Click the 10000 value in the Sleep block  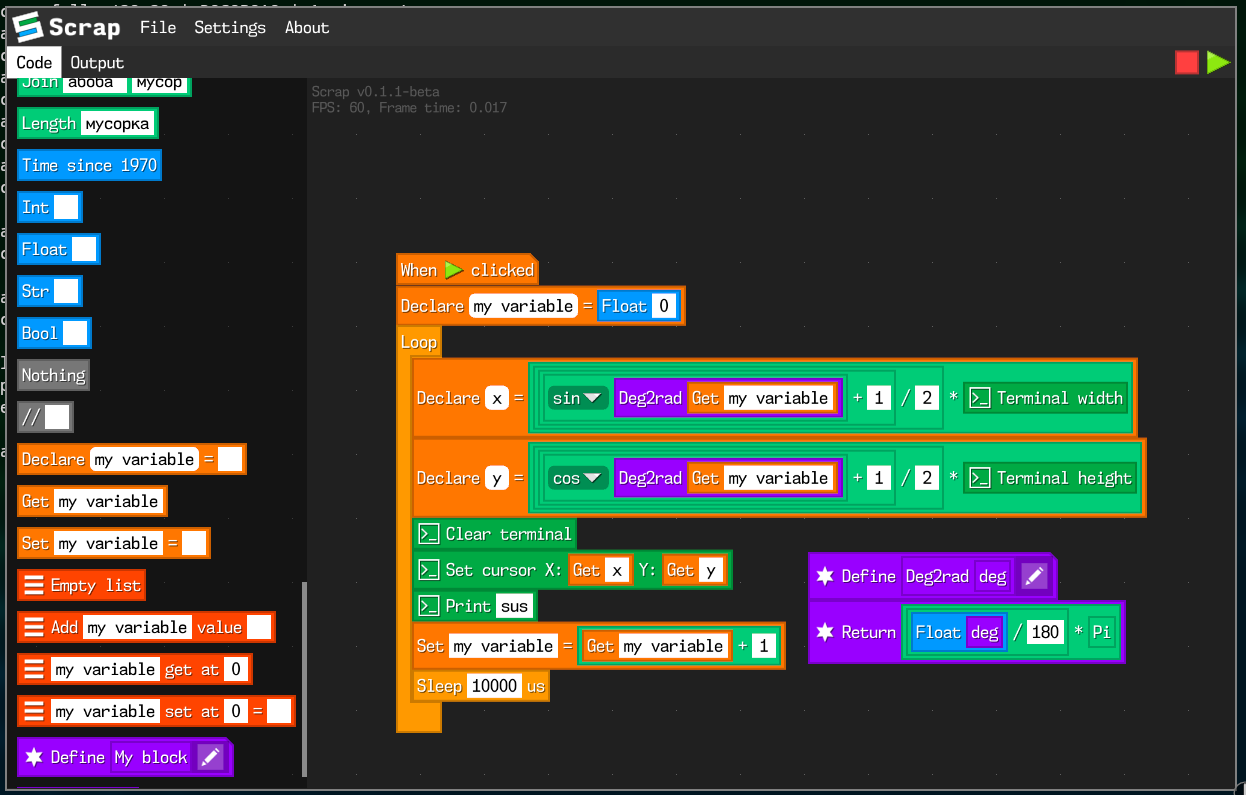click(494, 685)
